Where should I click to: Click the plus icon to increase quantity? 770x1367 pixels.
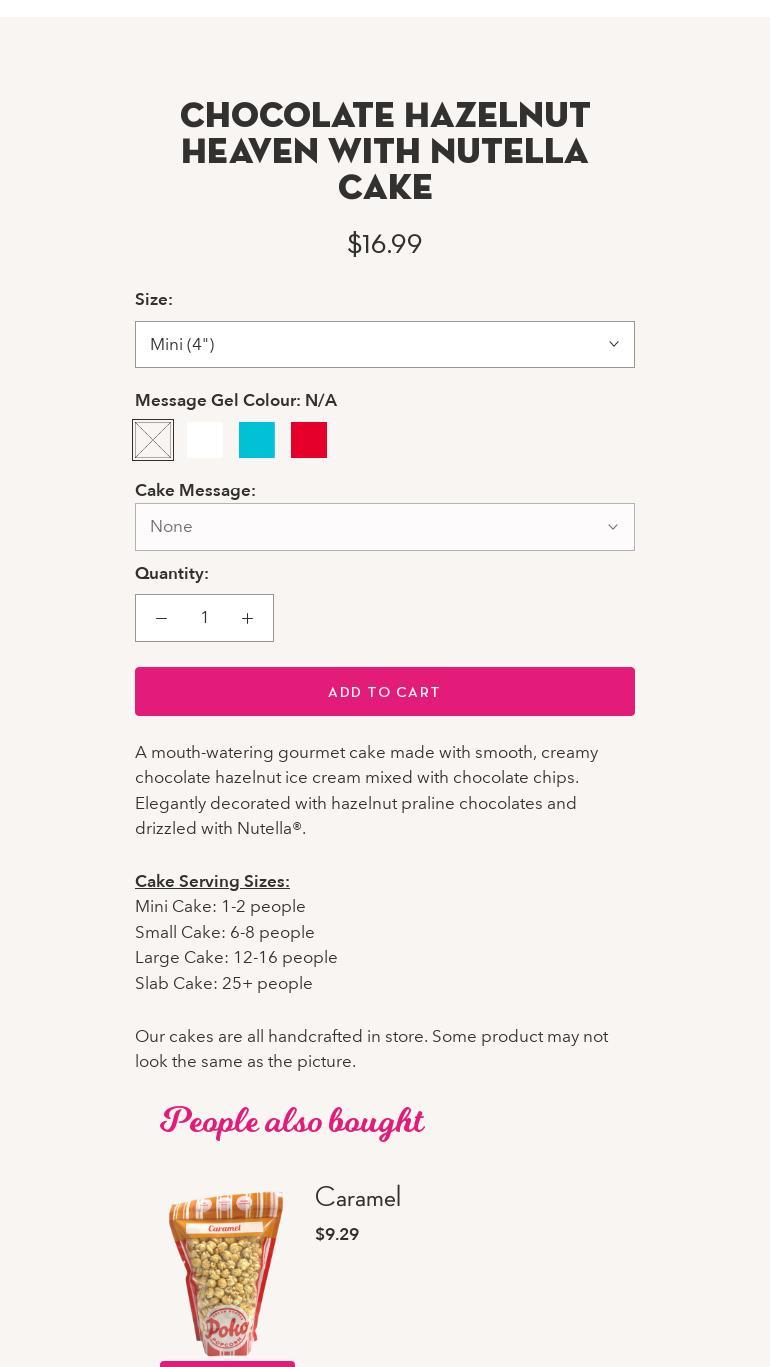(247, 619)
